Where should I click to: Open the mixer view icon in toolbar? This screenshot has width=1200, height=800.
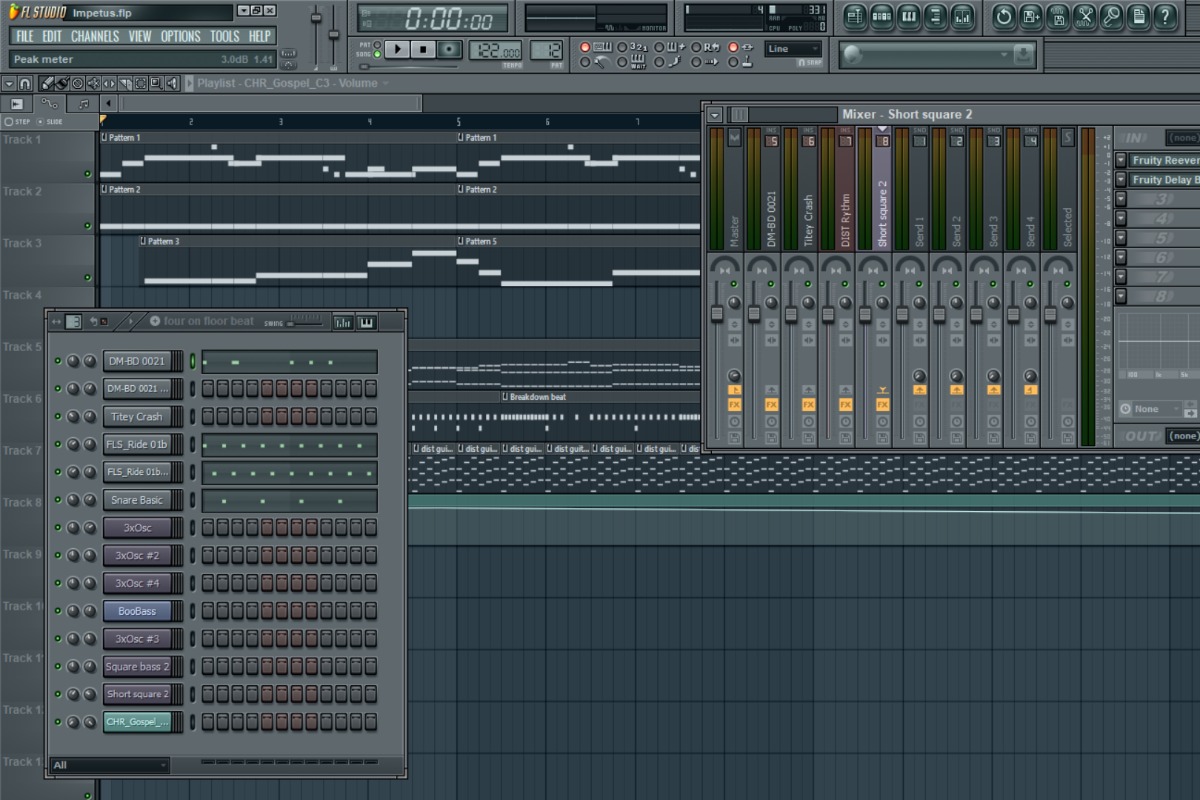962,16
